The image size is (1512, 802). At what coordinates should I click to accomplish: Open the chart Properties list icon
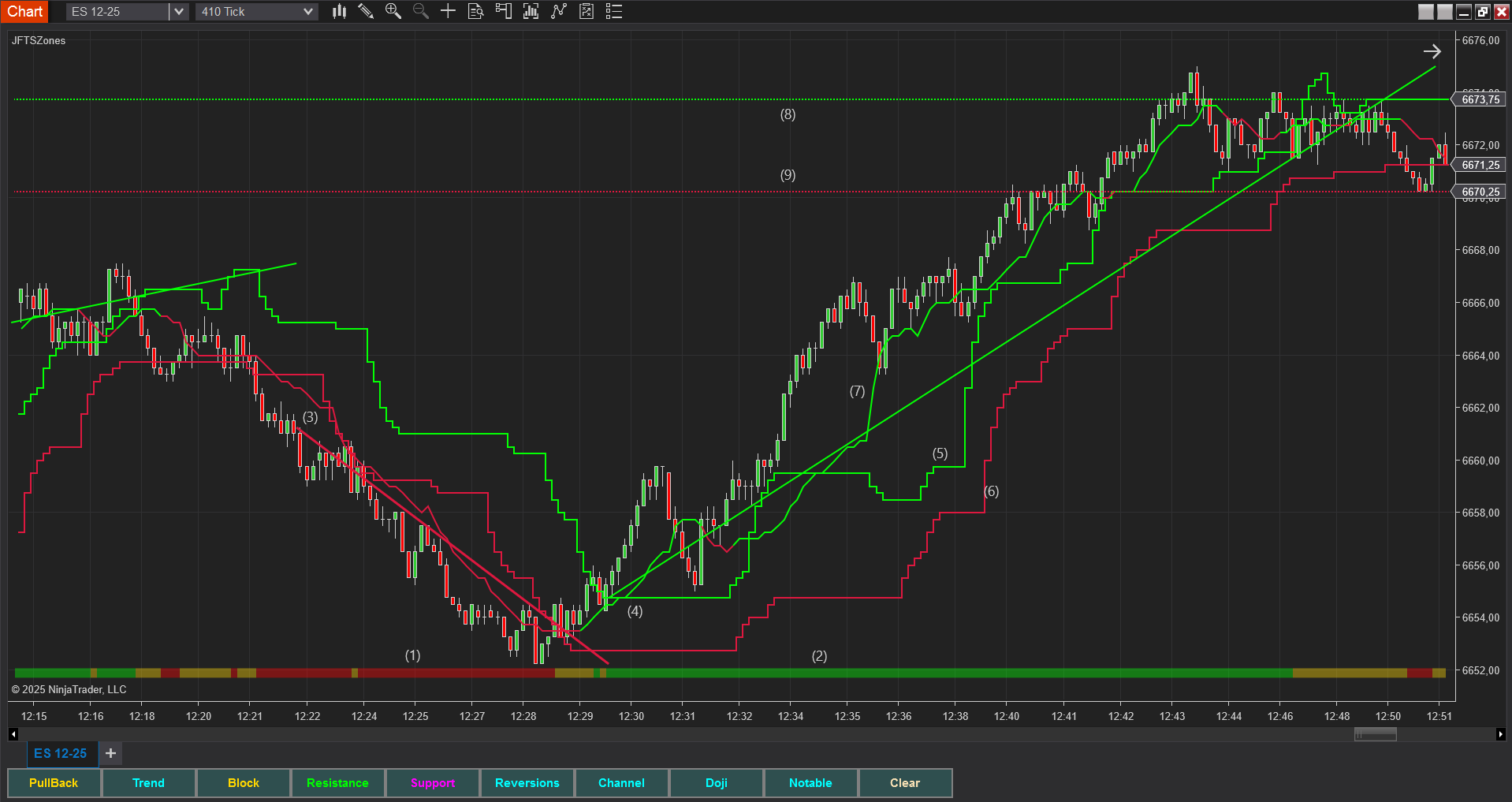tap(614, 11)
